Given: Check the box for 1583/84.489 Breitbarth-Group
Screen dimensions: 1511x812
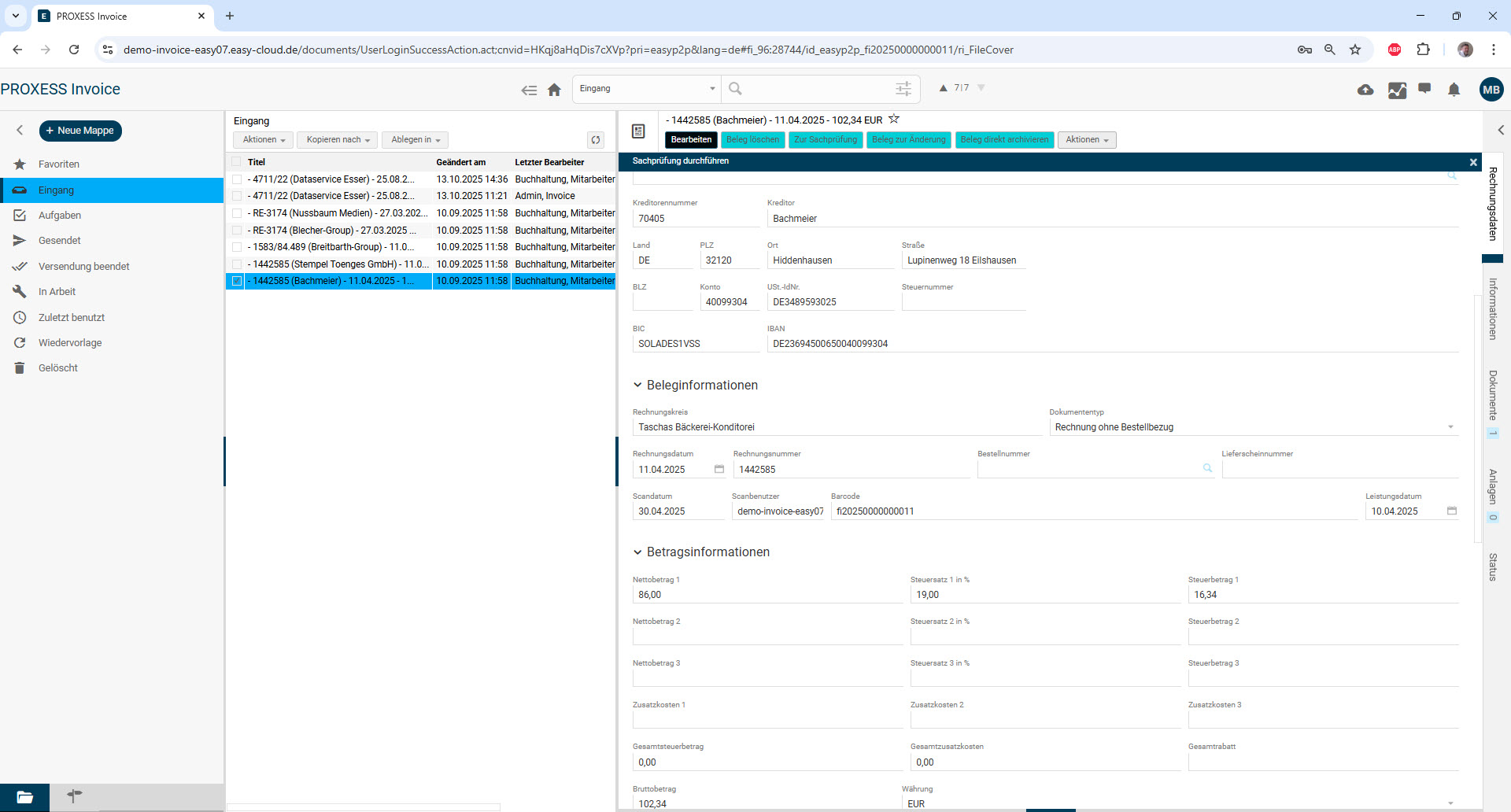Looking at the screenshot, I should click(x=237, y=247).
